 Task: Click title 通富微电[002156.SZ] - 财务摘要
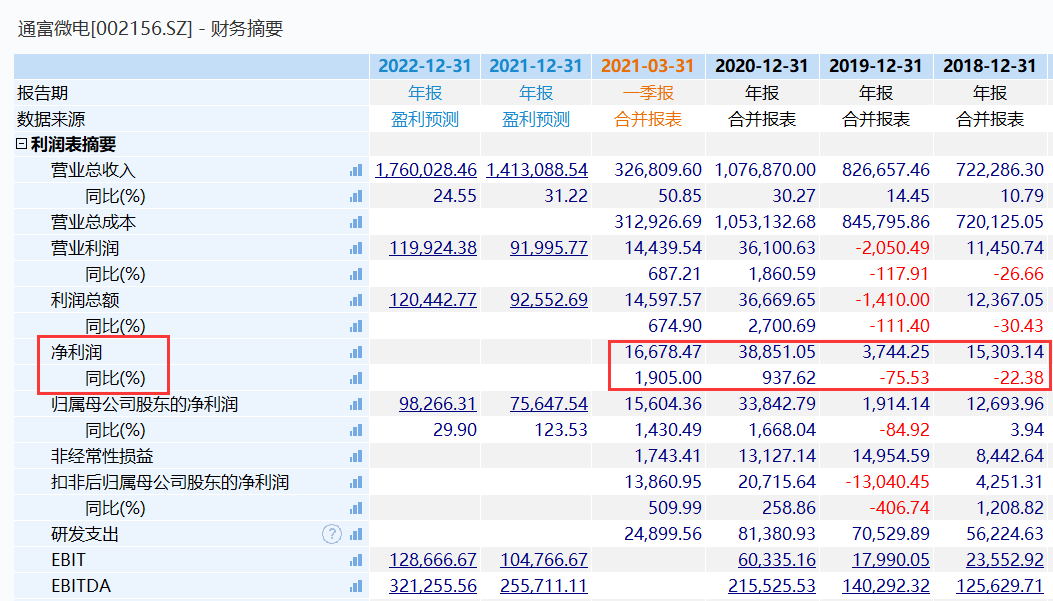(x=150, y=29)
